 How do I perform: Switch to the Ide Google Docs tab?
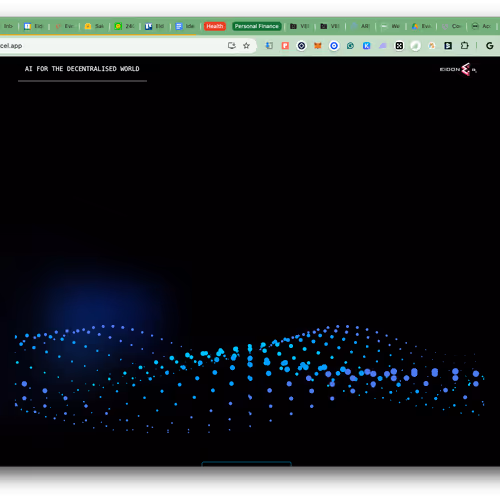(x=185, y=26)
